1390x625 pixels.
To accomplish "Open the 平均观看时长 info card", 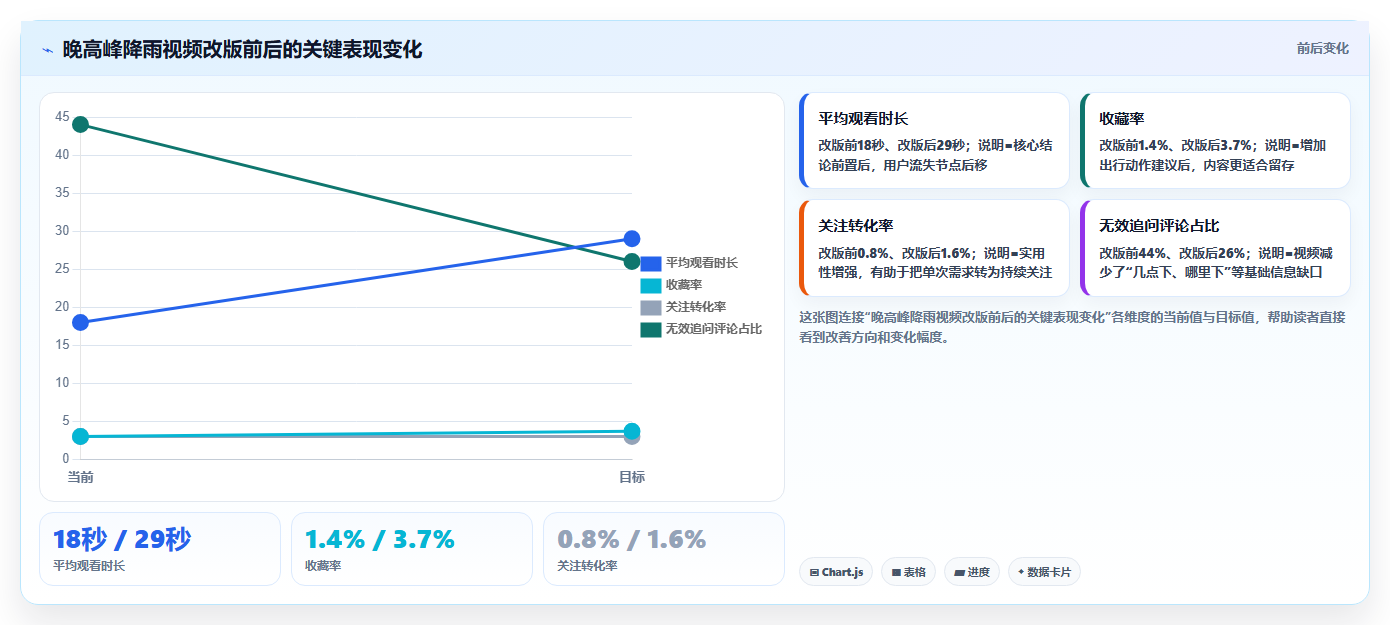I will pos(934,140).
